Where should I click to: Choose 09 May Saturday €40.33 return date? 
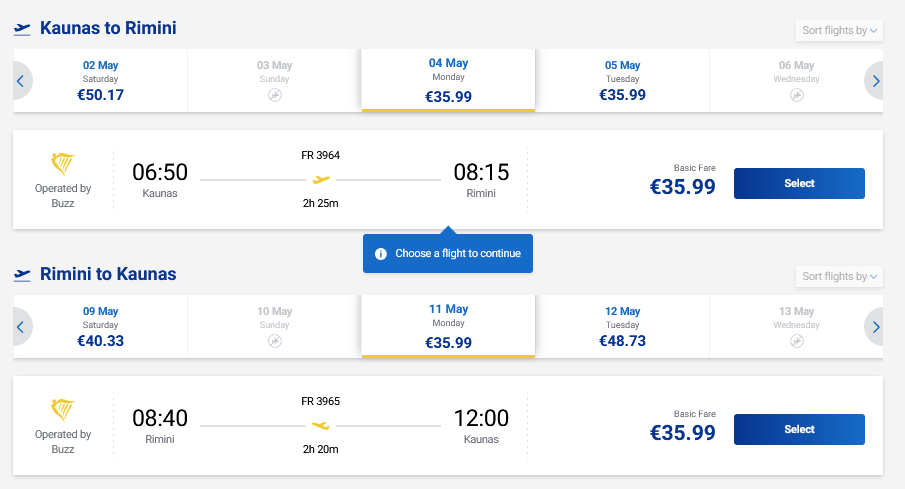(100, 327)
